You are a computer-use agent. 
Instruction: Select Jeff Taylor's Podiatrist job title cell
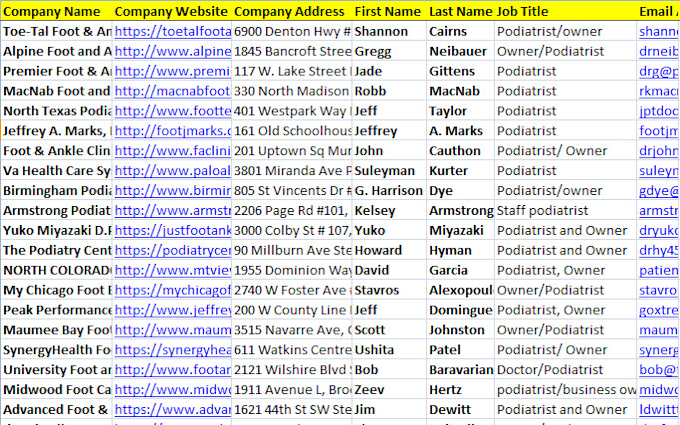(566, 111)
